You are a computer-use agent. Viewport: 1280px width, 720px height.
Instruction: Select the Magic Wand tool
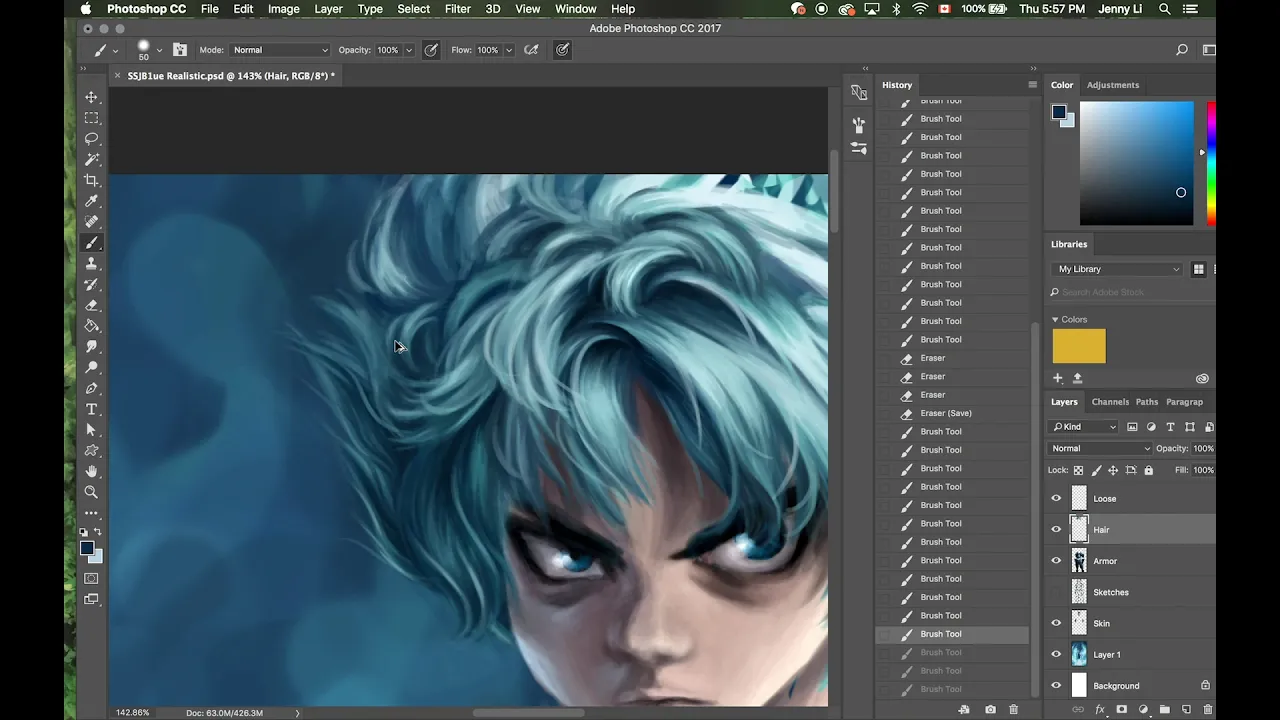pyautogui.click(x=92, y=160)
